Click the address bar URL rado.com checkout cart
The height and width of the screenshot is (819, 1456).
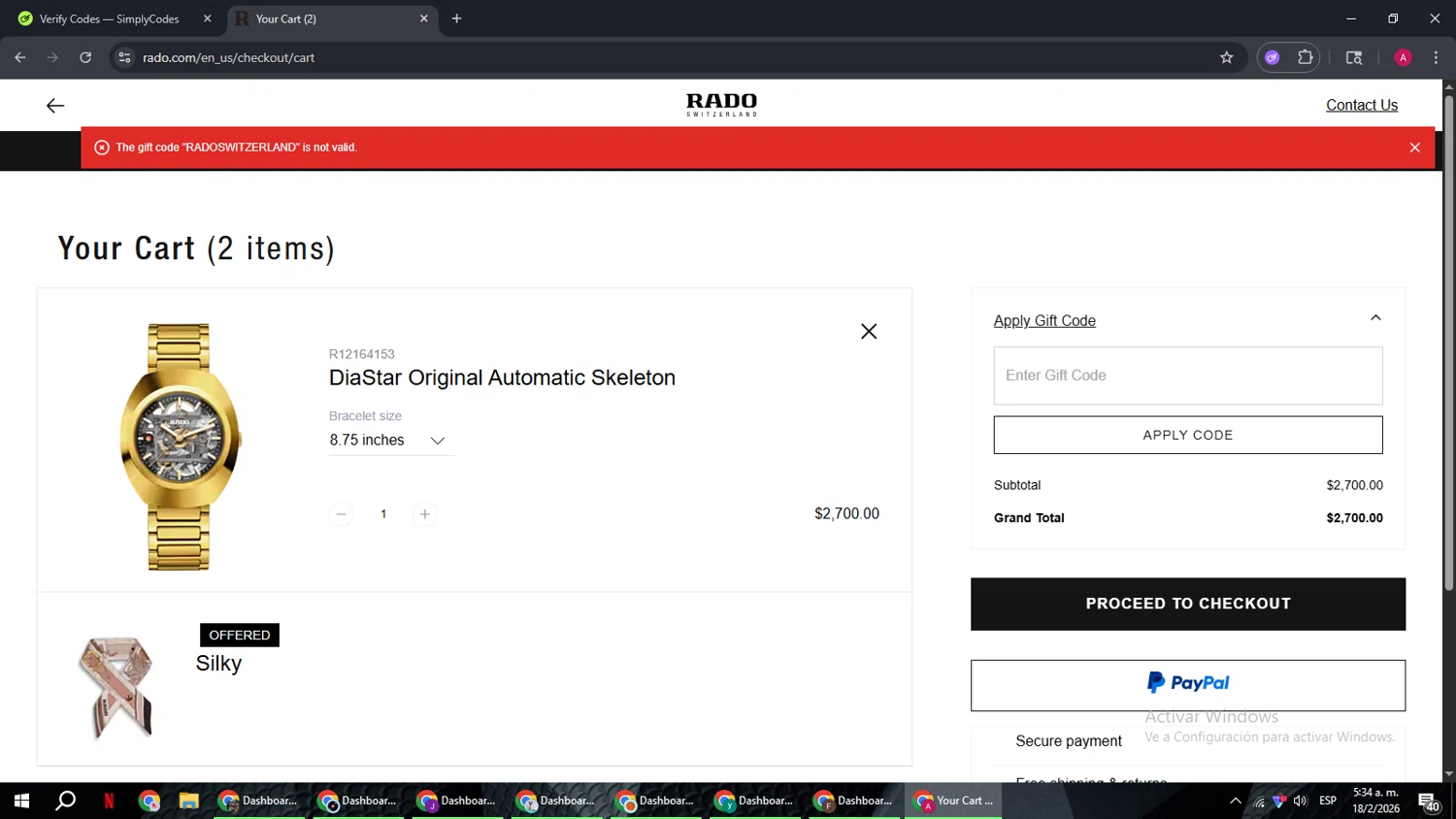coord(229,57)
